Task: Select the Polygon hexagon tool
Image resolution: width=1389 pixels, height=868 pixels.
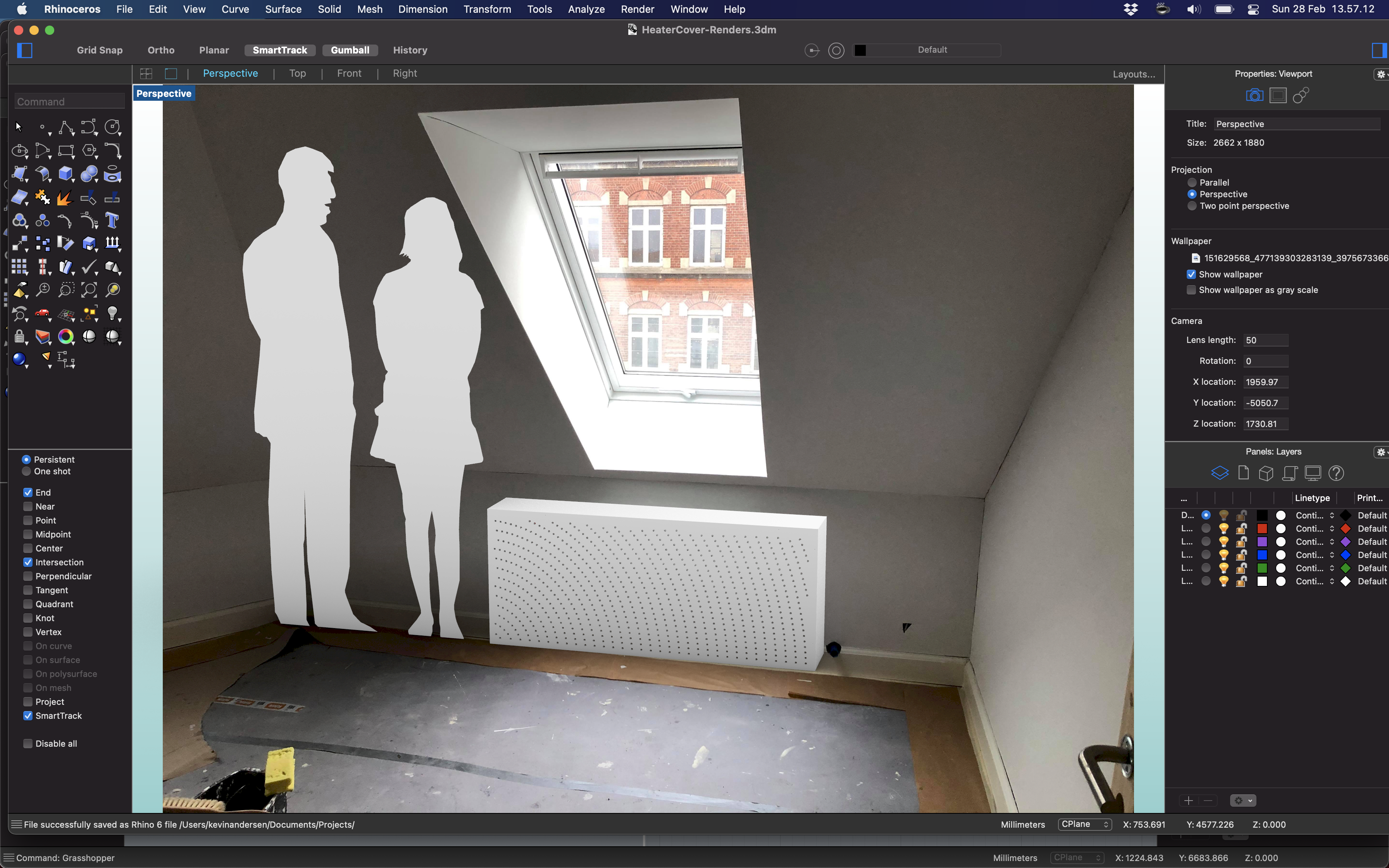Action: pyautogui.click(x=90, y=150)
